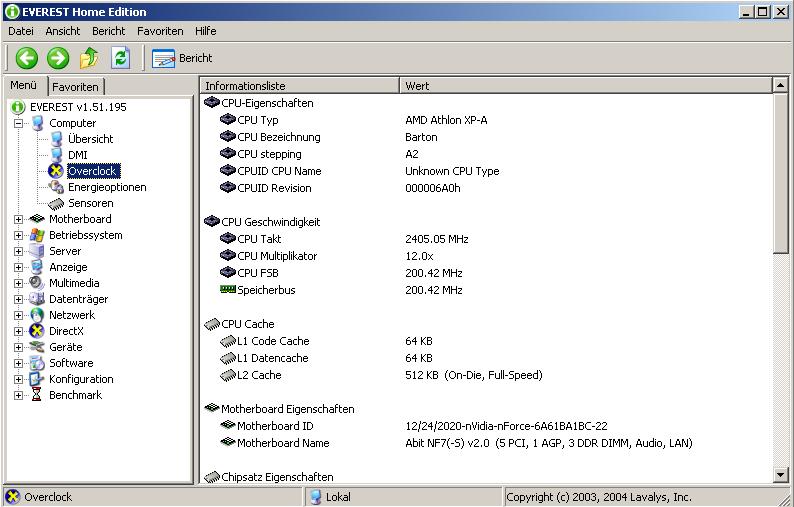
Task: Click the Betriebssystem Windows flag icon
Action: [37, 235]
